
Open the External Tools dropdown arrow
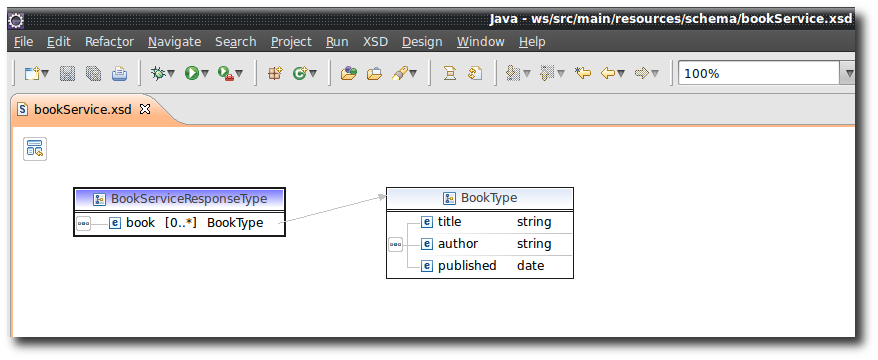click(239, 74)
